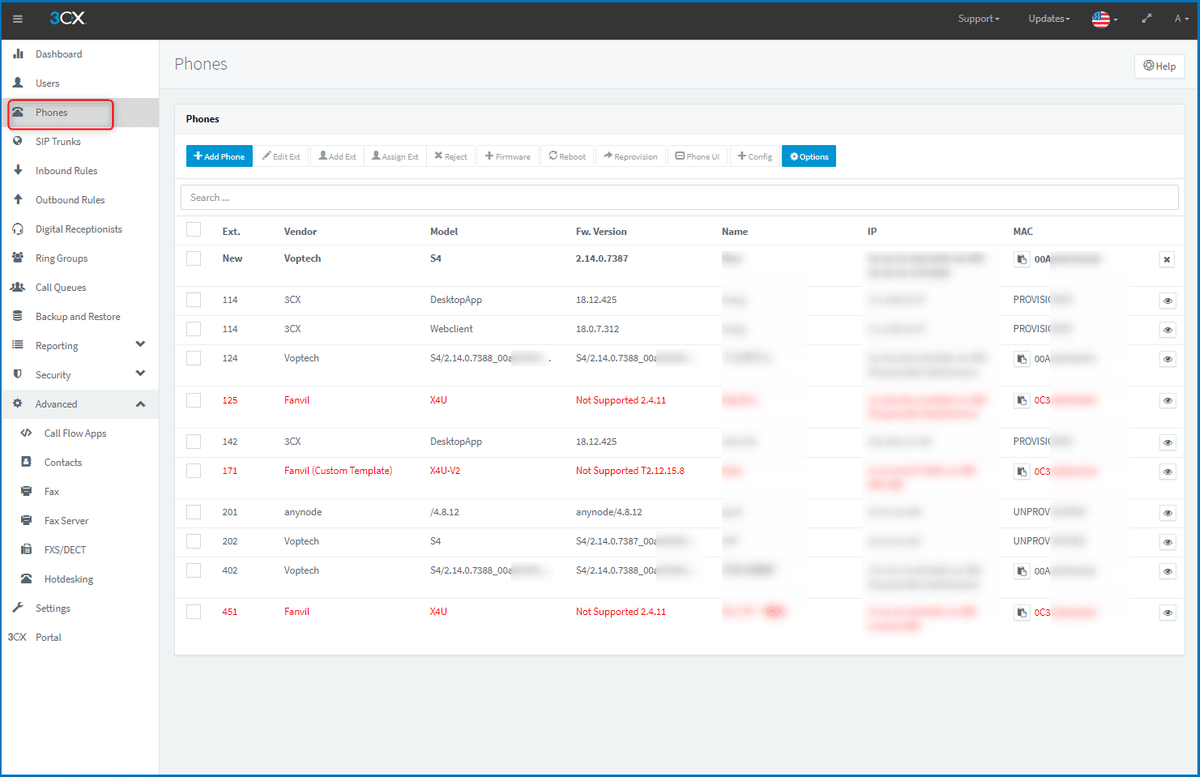Toggle the select-all header checkbox
This screenshot has height=777, width=1200.
coord(193,230)
